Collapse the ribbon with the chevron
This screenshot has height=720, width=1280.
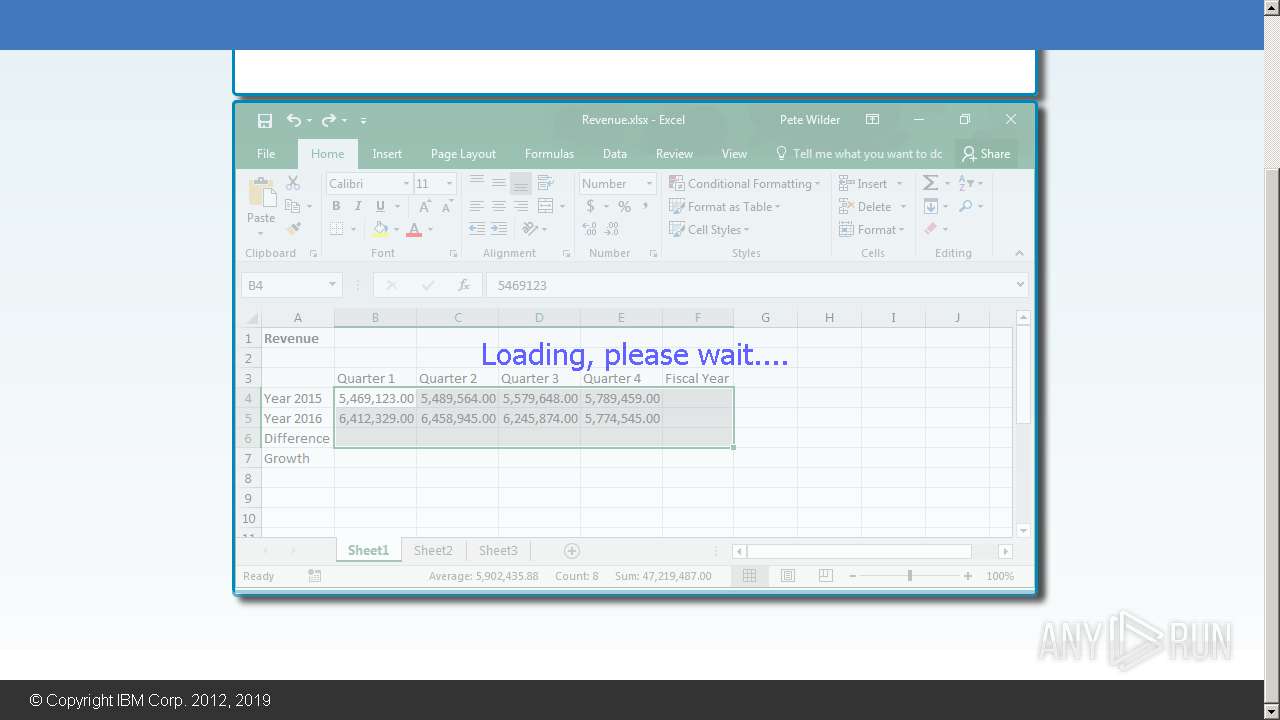pos(1019,253)
